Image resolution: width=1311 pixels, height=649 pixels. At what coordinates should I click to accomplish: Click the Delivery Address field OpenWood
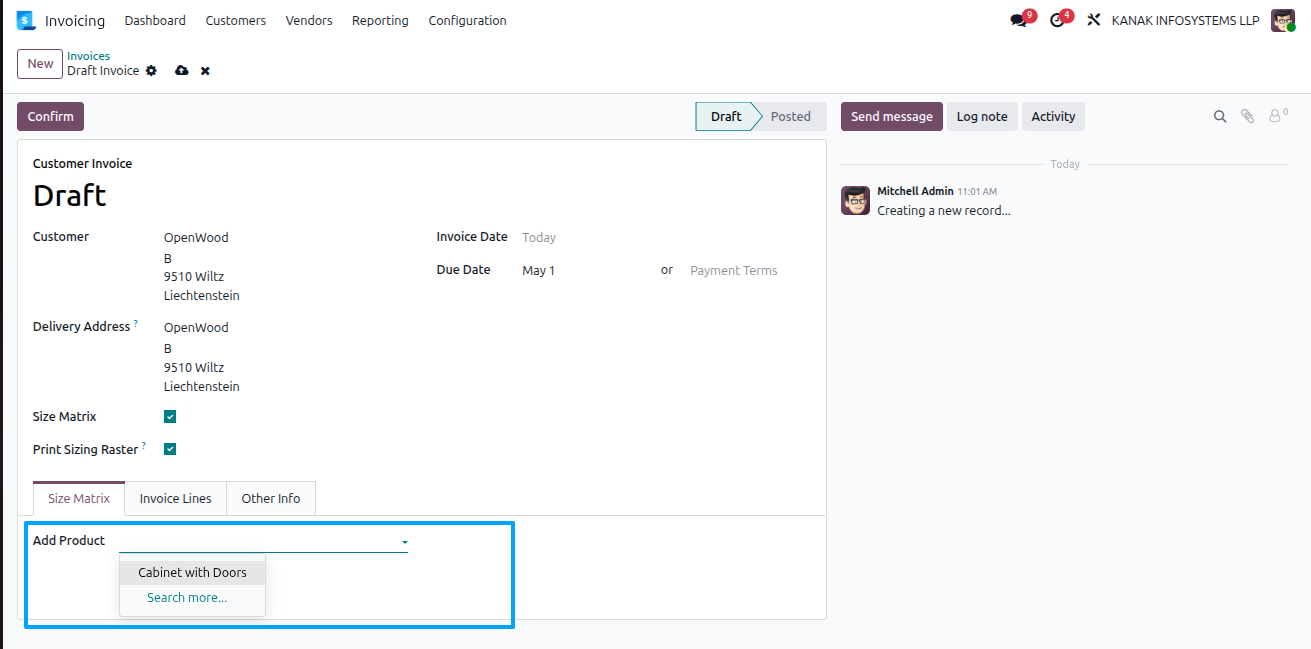pos(196,328)
